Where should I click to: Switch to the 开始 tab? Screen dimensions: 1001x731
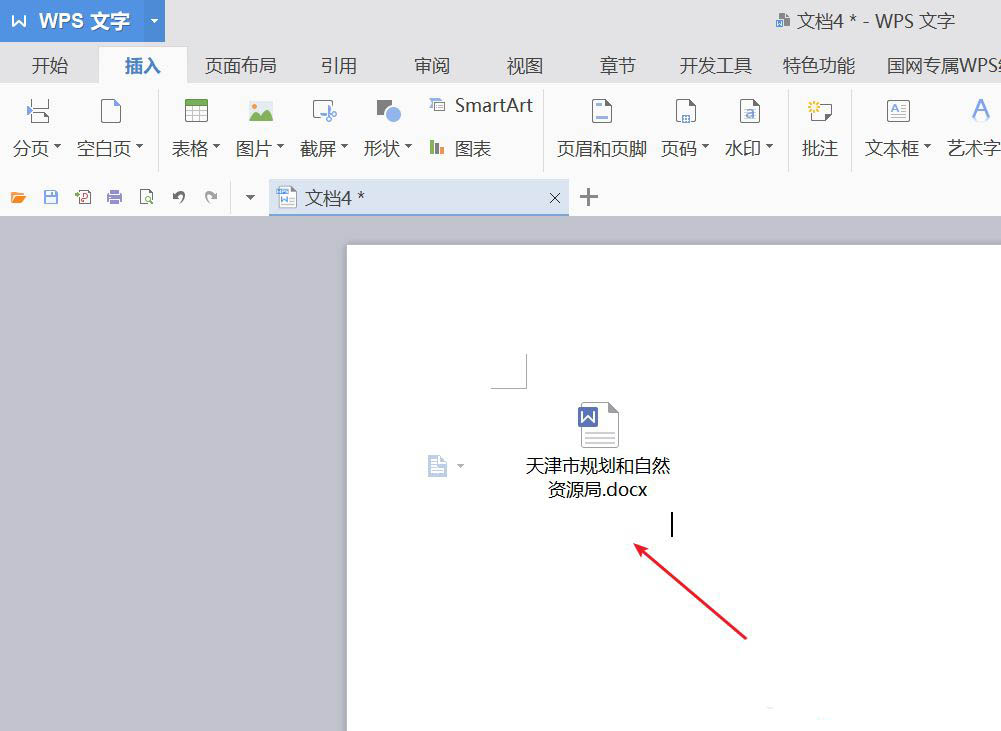tap(50, 65)
